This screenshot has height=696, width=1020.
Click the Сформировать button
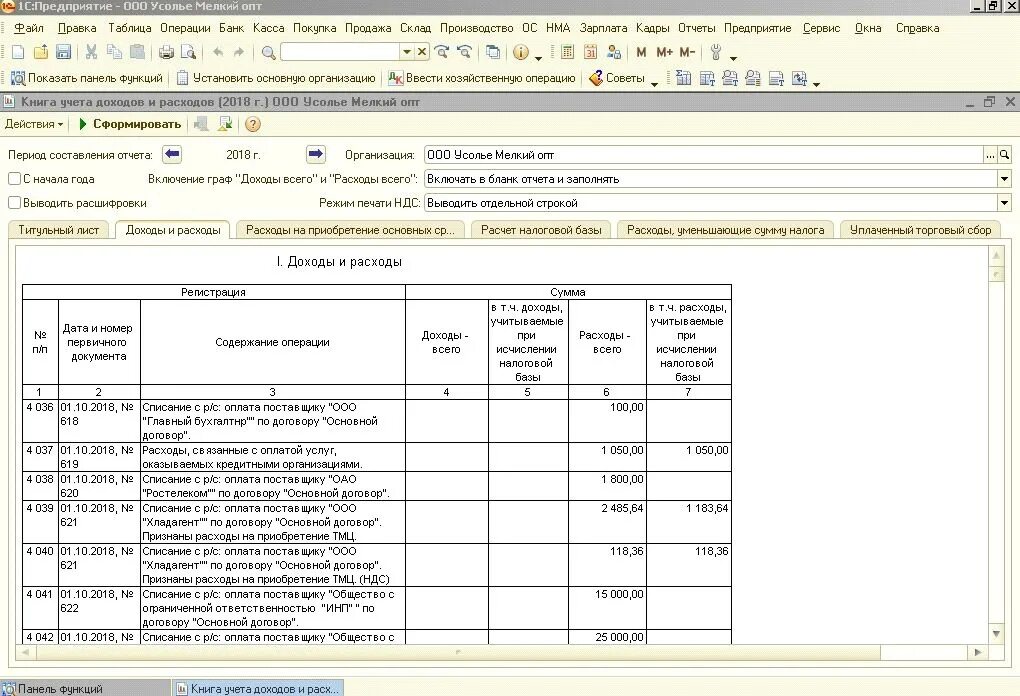coord(129,124)
